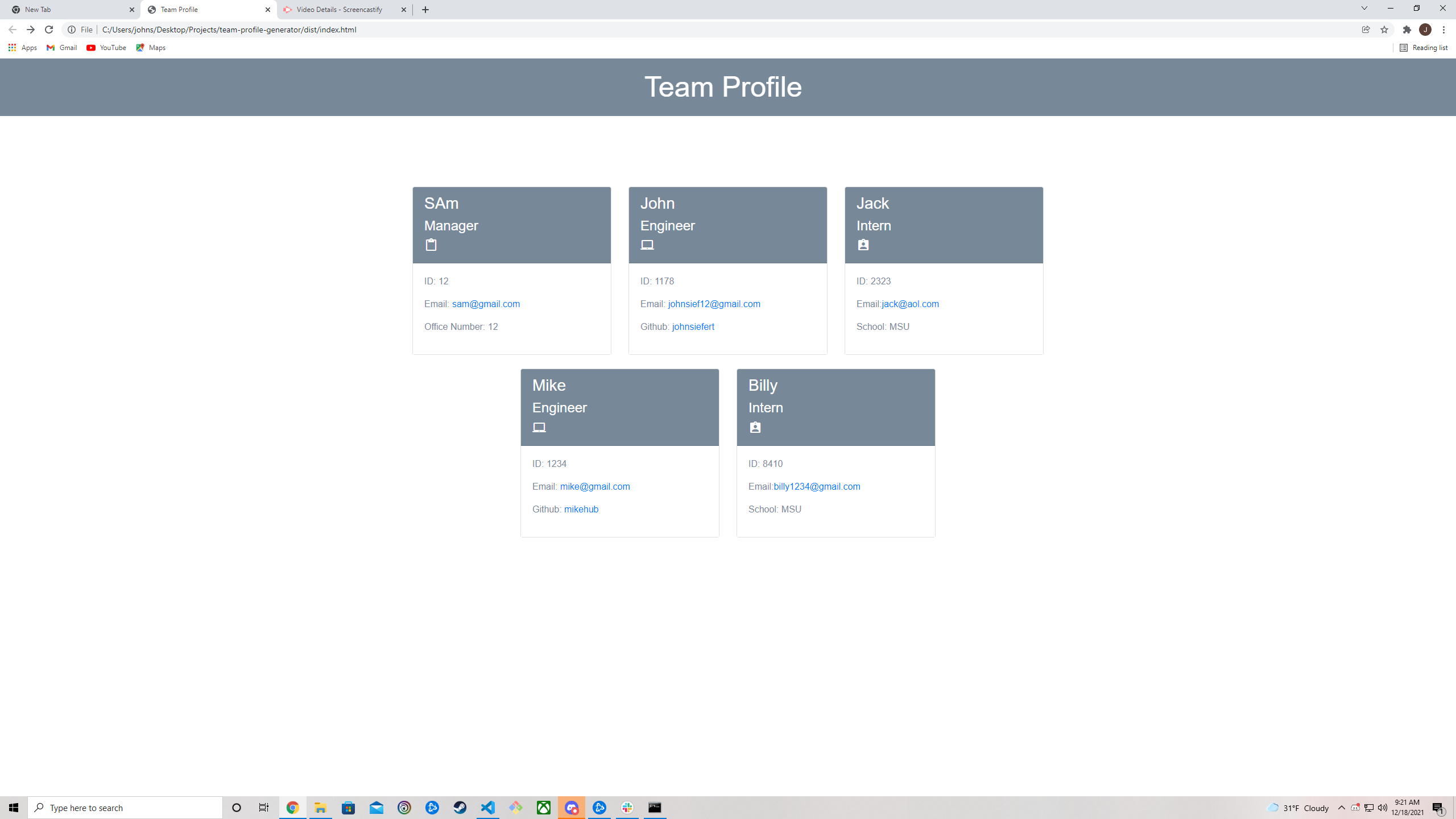
Task: Click the badge icon on Billy's Intern card
Action: pyautogui.click(x=755, y=427)
